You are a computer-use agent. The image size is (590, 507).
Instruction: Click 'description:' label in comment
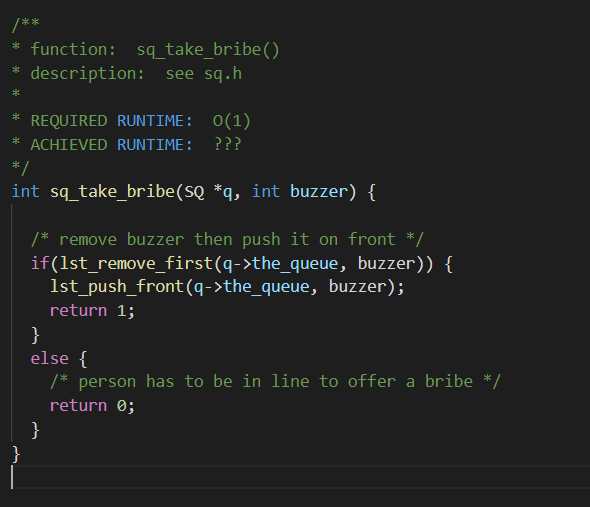[87, 73]
